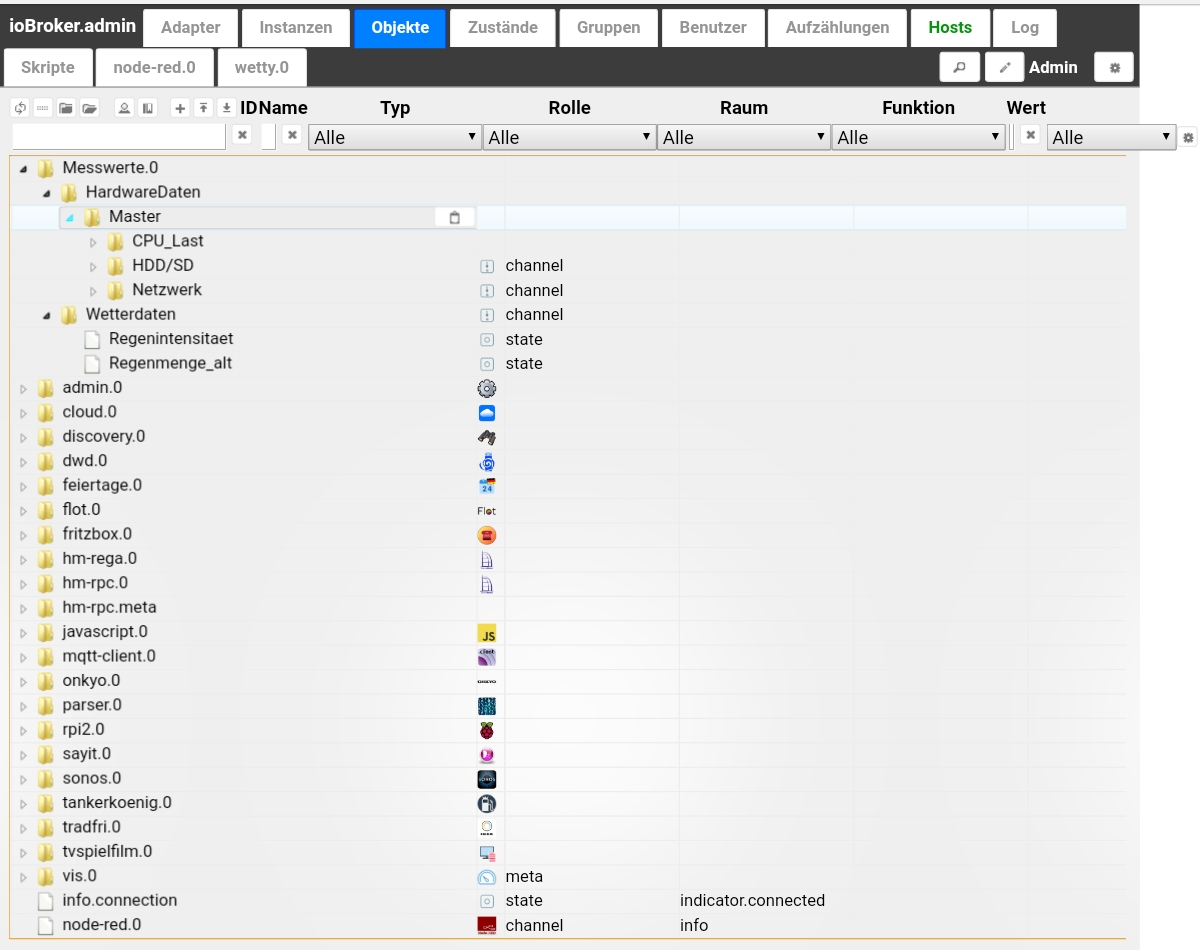Image resolution: width=1200 pixels, height=950 pixels.
Task: Download objects with down-arrow icon
Action: pyautogui.click(x=227, y=108)
